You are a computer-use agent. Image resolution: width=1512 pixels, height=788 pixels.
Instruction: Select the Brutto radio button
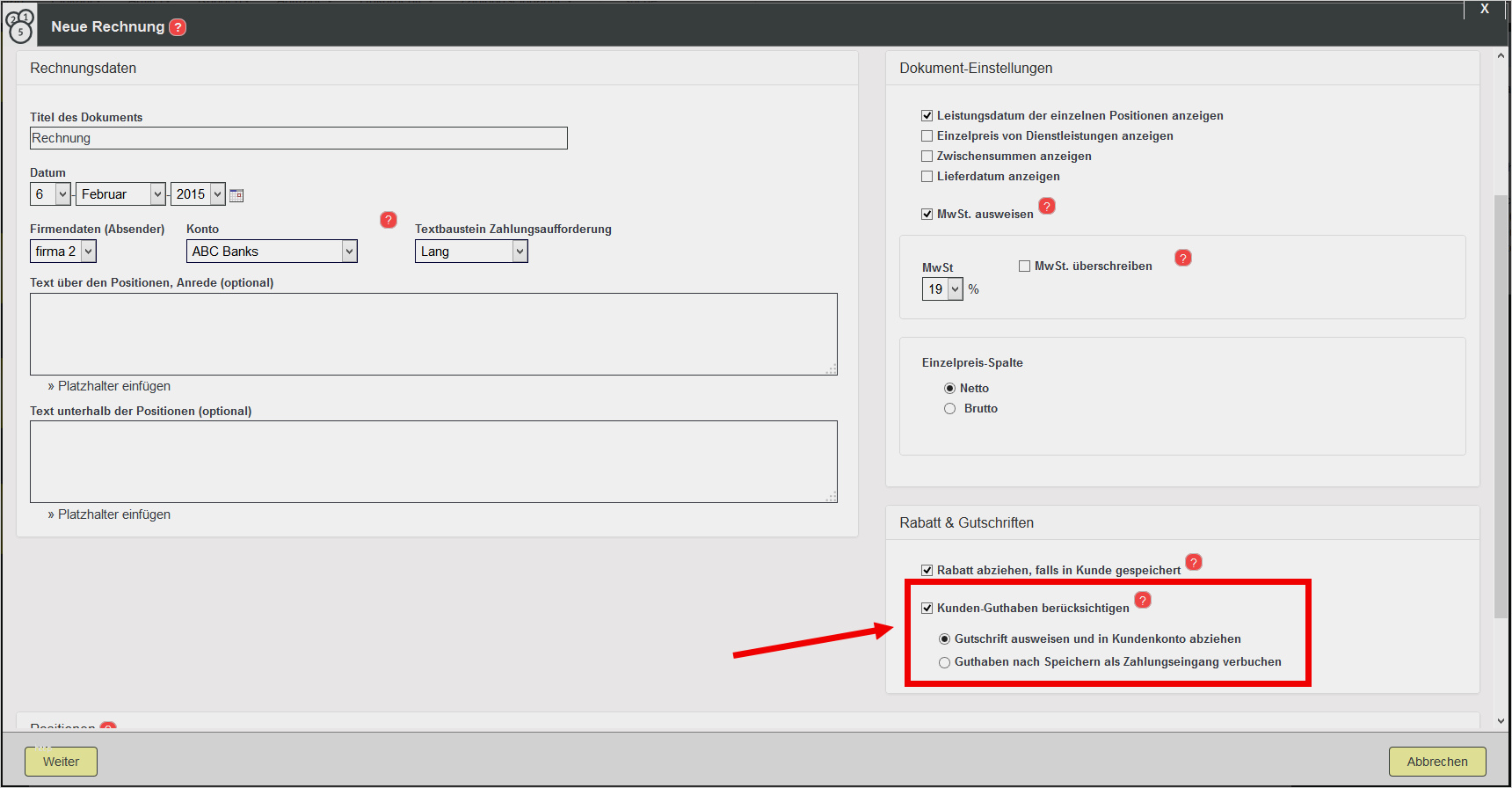[x=949, y=409]
